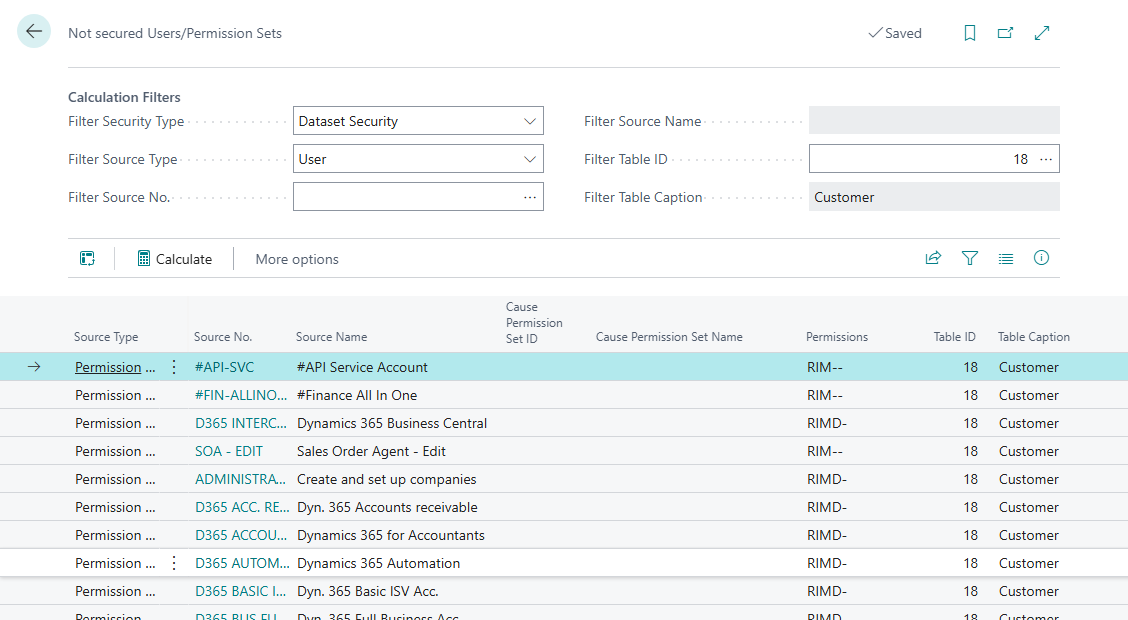This screenshot has height=620, width=1128.
Task: Select 'Sales Order Agent - Edit' cell
Action: point(371,451)
